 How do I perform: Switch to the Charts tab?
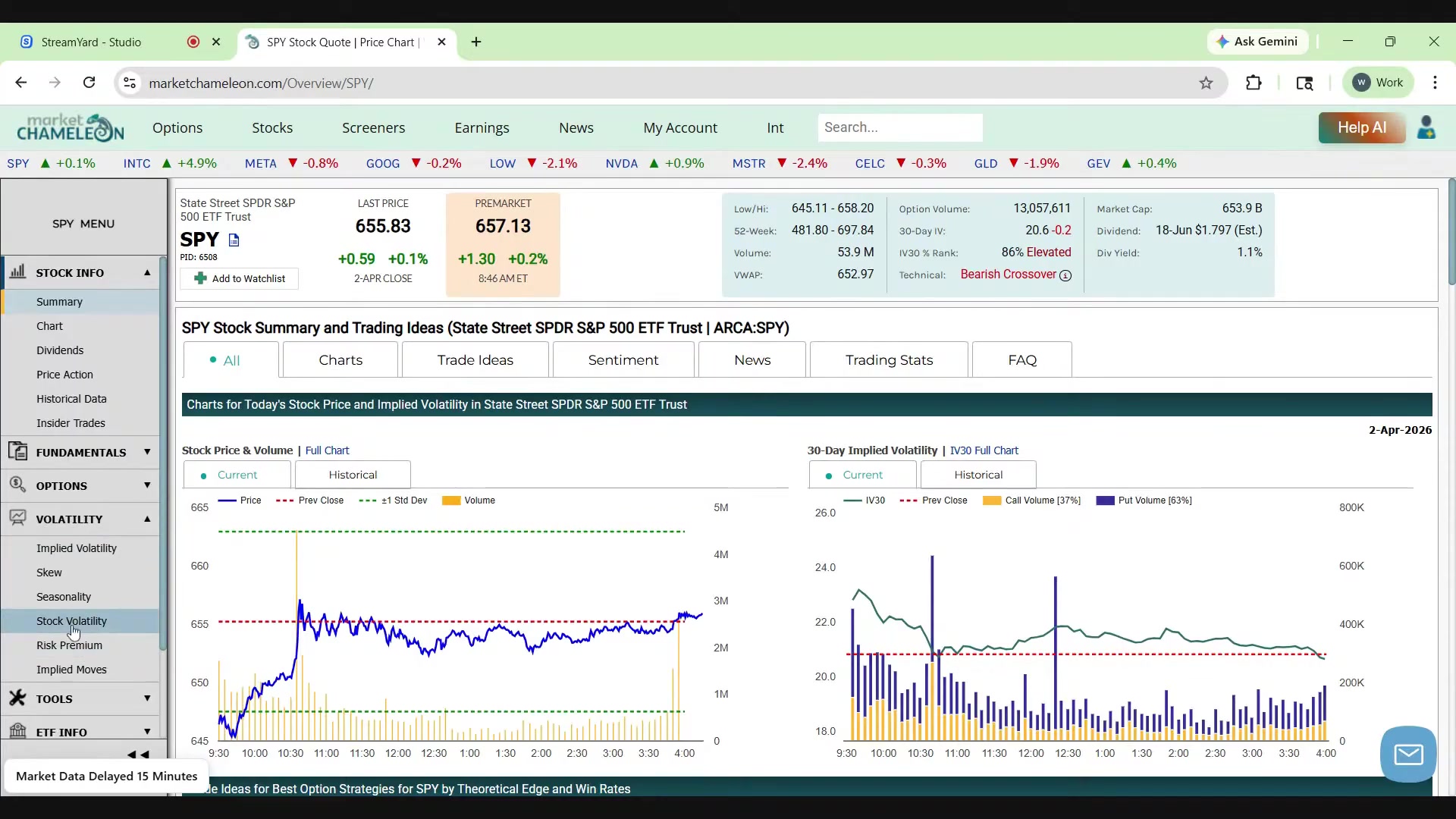point(340,360)
